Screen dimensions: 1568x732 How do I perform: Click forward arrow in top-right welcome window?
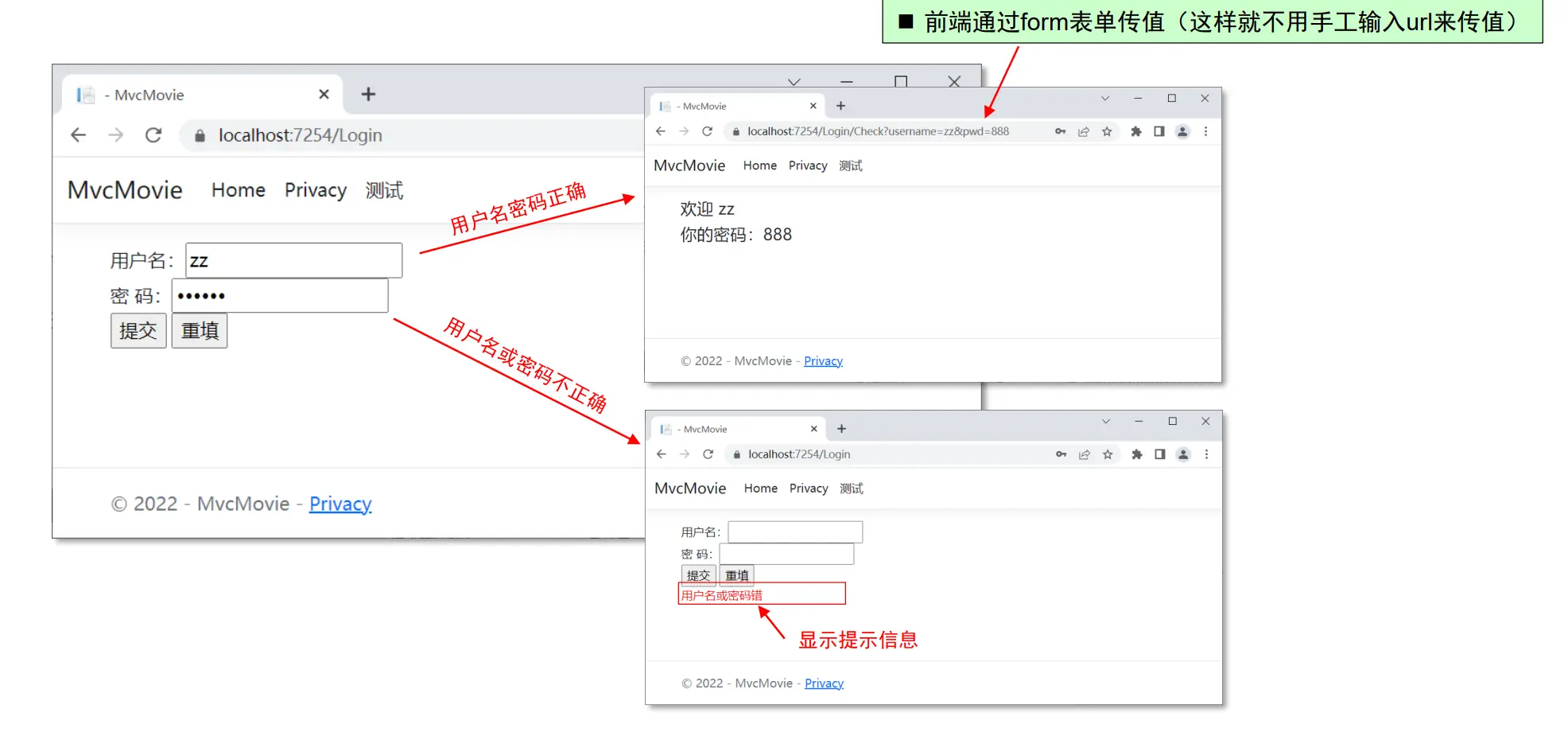tap(684, 131)
